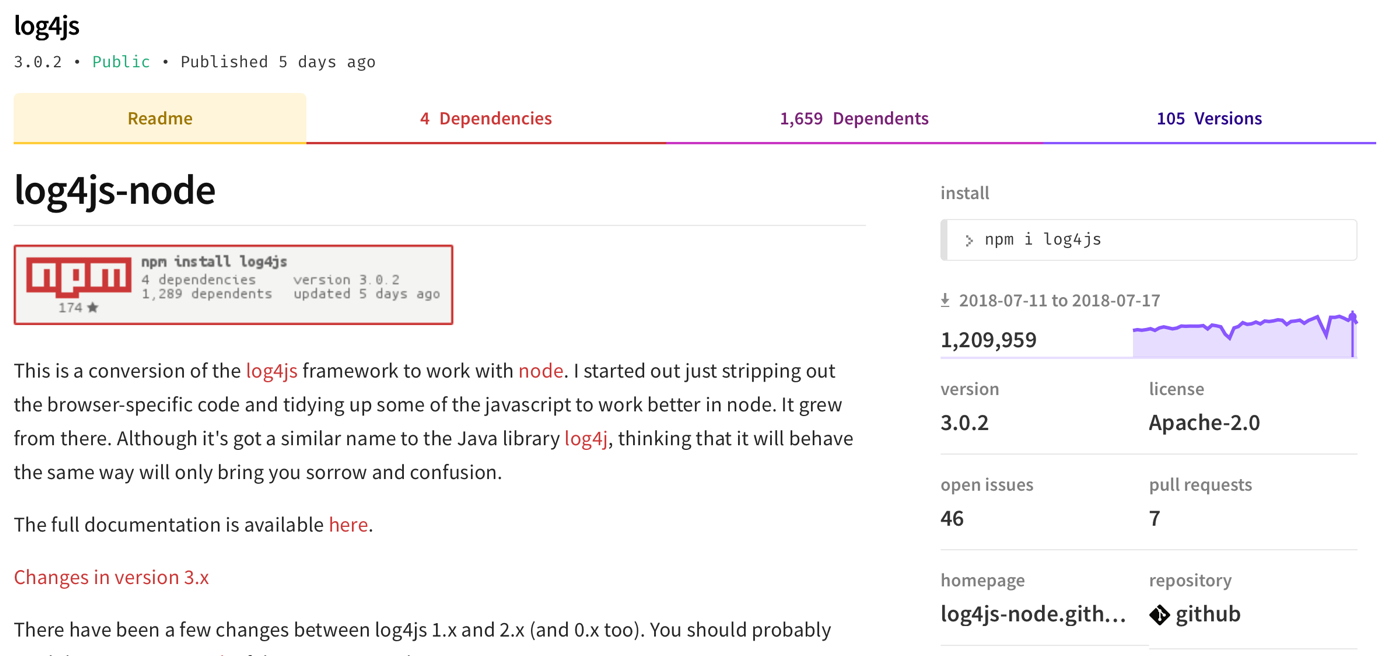Click the star icon on the npm badge

92,307
